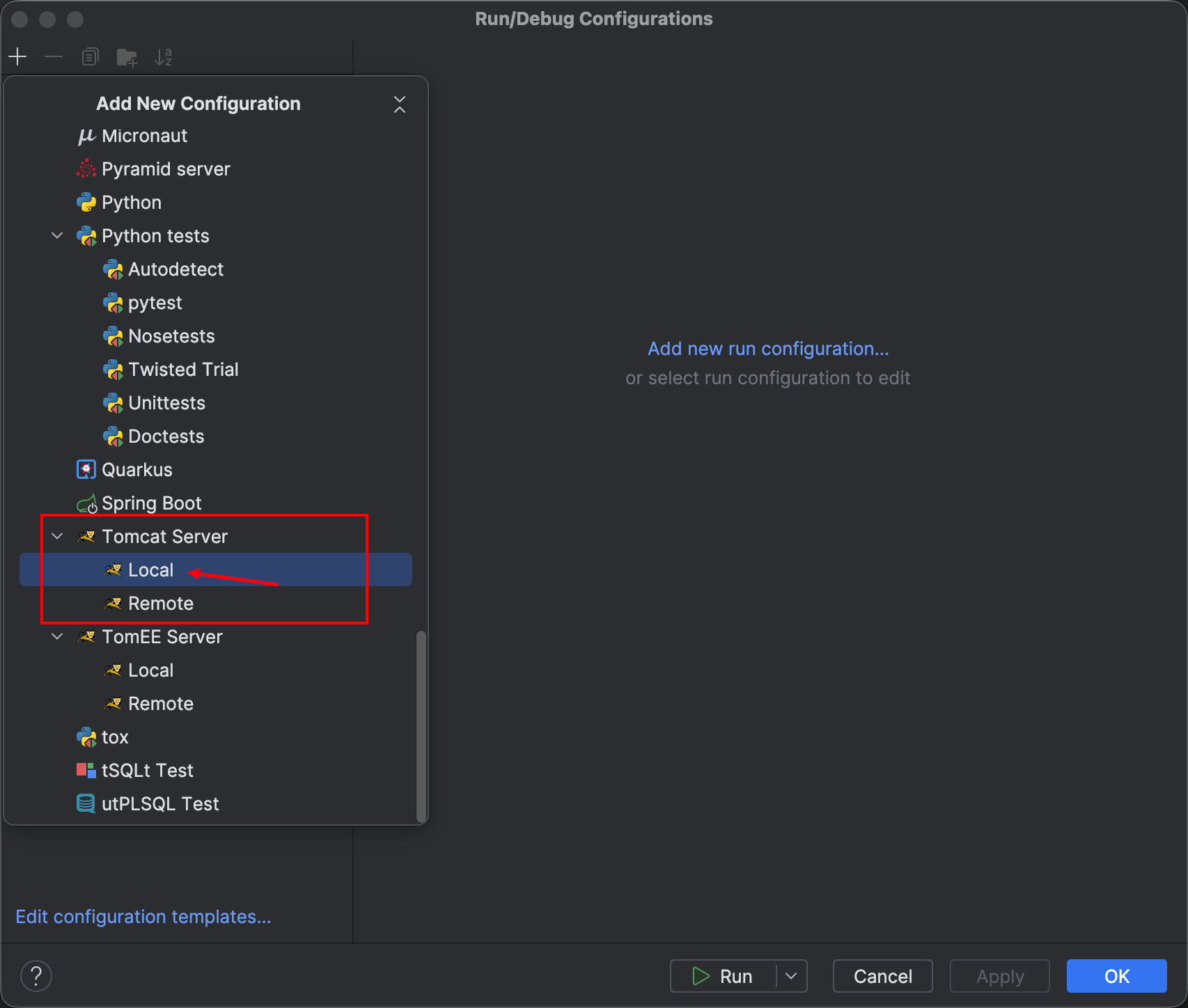The image size is (1188, 1008).
Task: Confirm with the OK button
Action: tap(1117, 977)
